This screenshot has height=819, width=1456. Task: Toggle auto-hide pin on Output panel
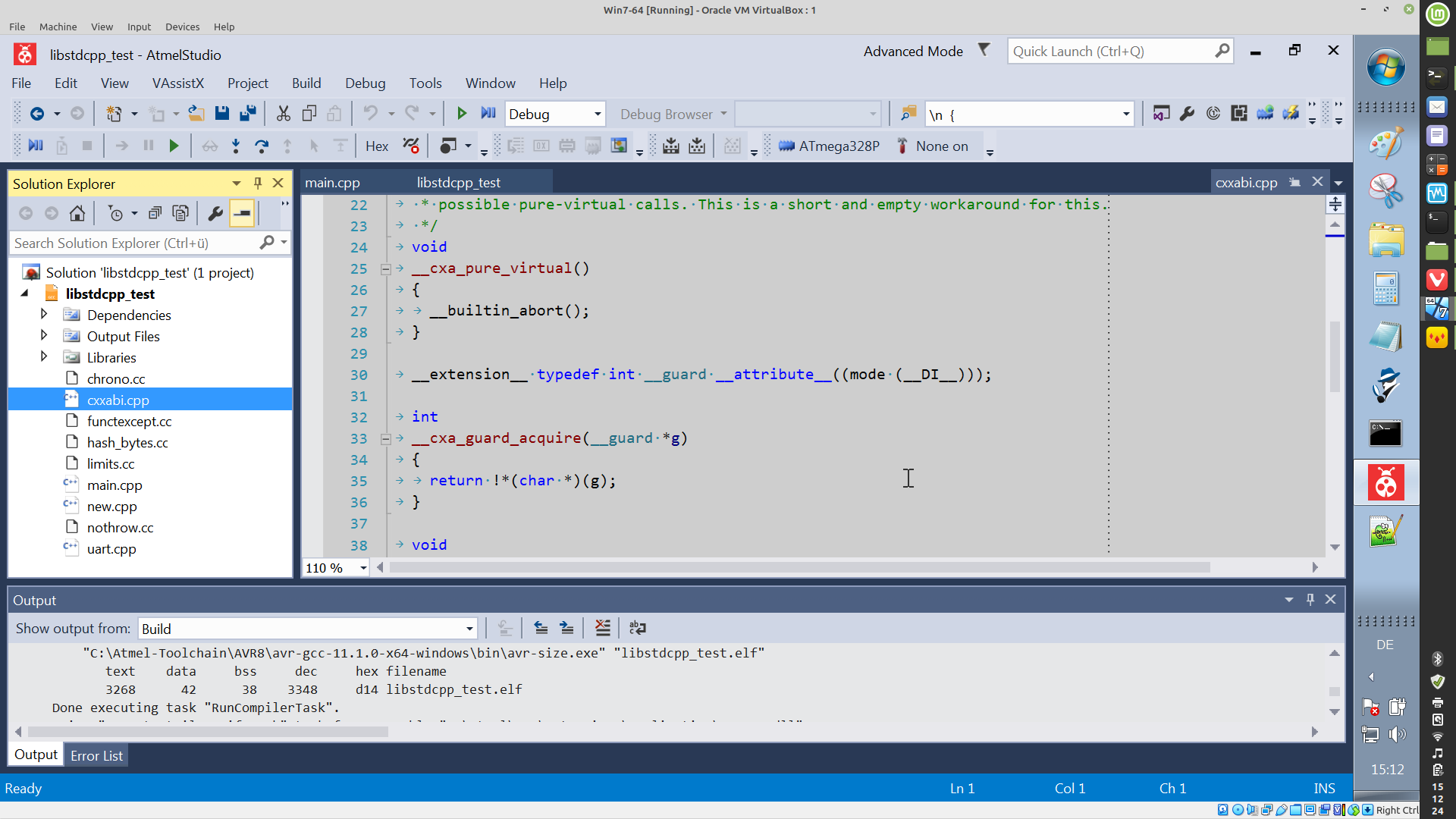tap(1310, 599)
